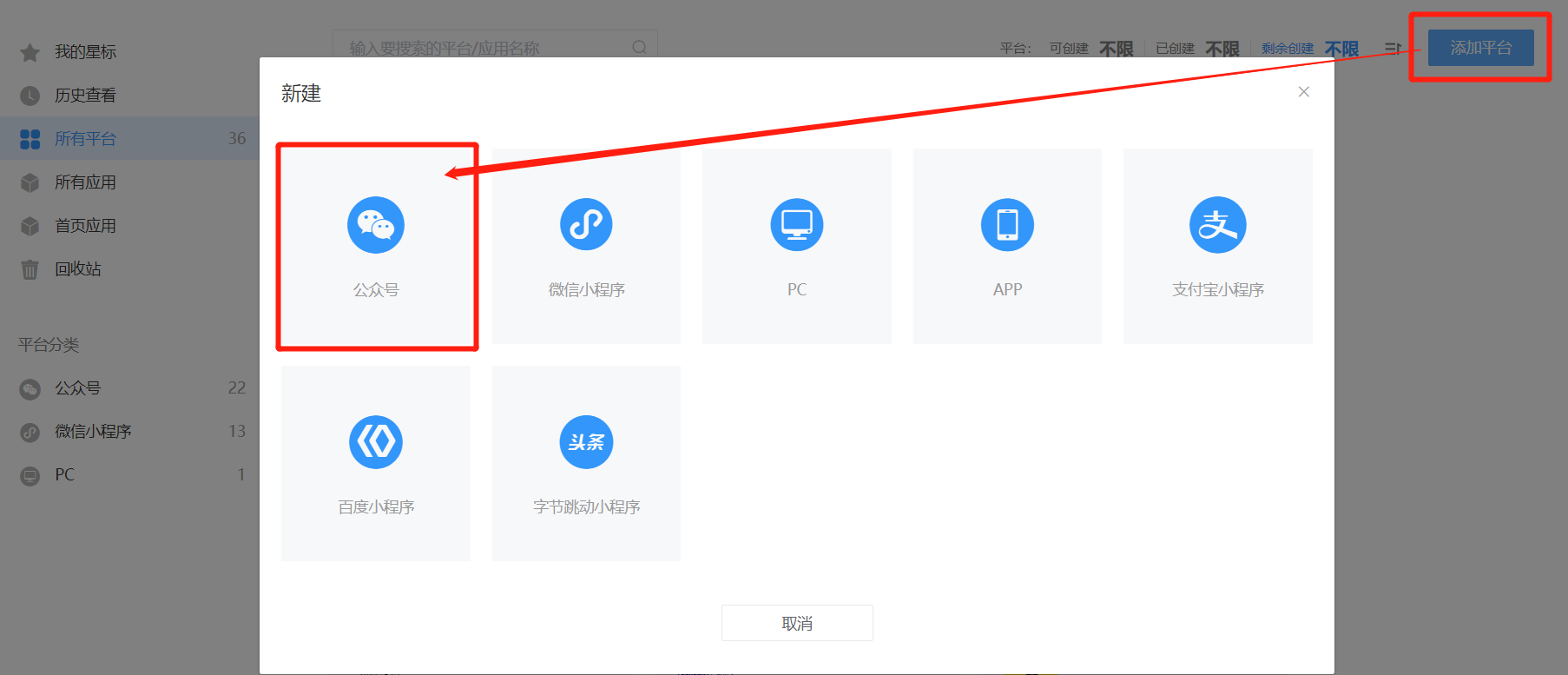Focus the platform/app name search field
The height and width of the screenshot is (675, 1568).
click(495, 47)
